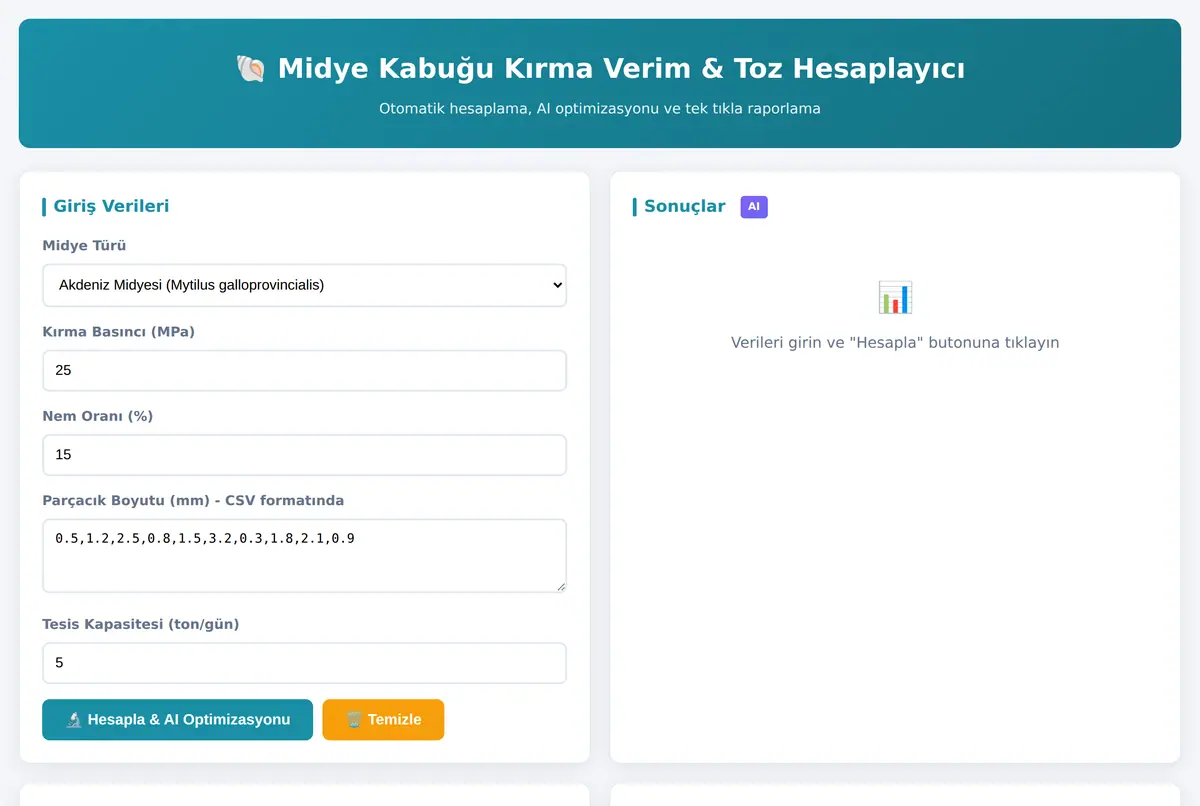Screen dimensions: 1200x806
Task: Click the "Verileri girin ve Hesapla butonuna tıklayın" message
Action: tap(895, 343)
